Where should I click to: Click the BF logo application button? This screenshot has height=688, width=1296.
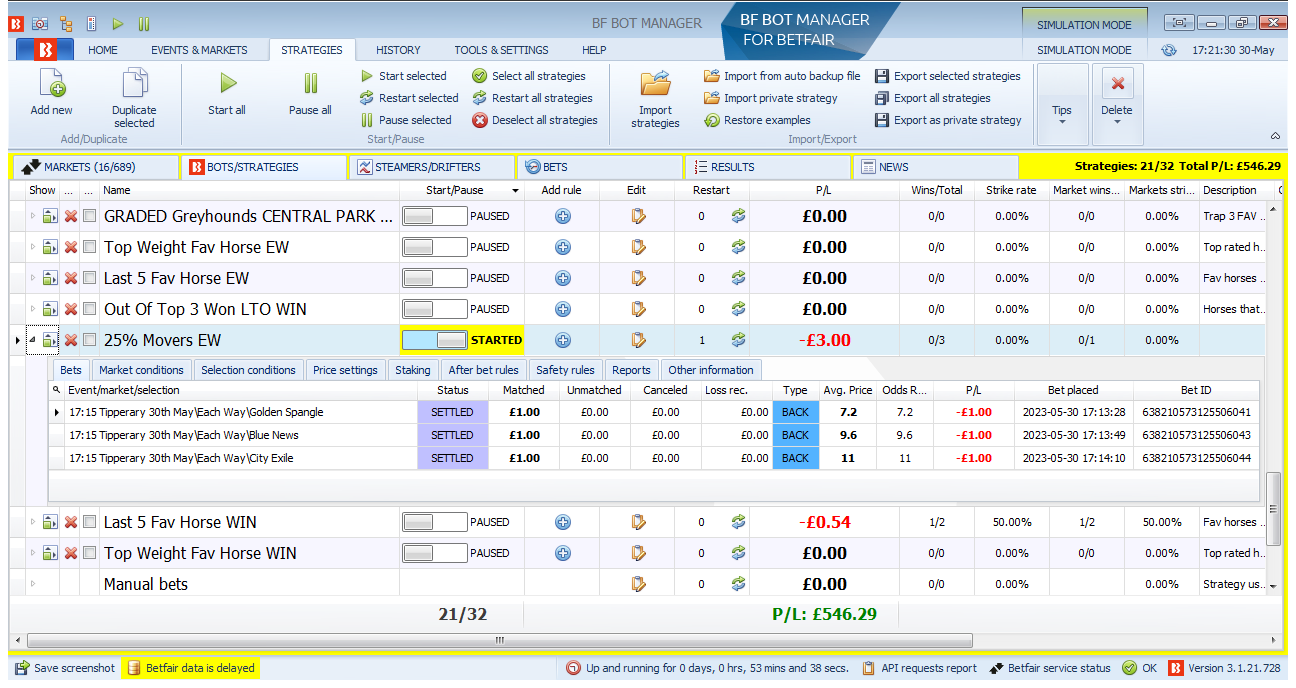click(44, 49)
